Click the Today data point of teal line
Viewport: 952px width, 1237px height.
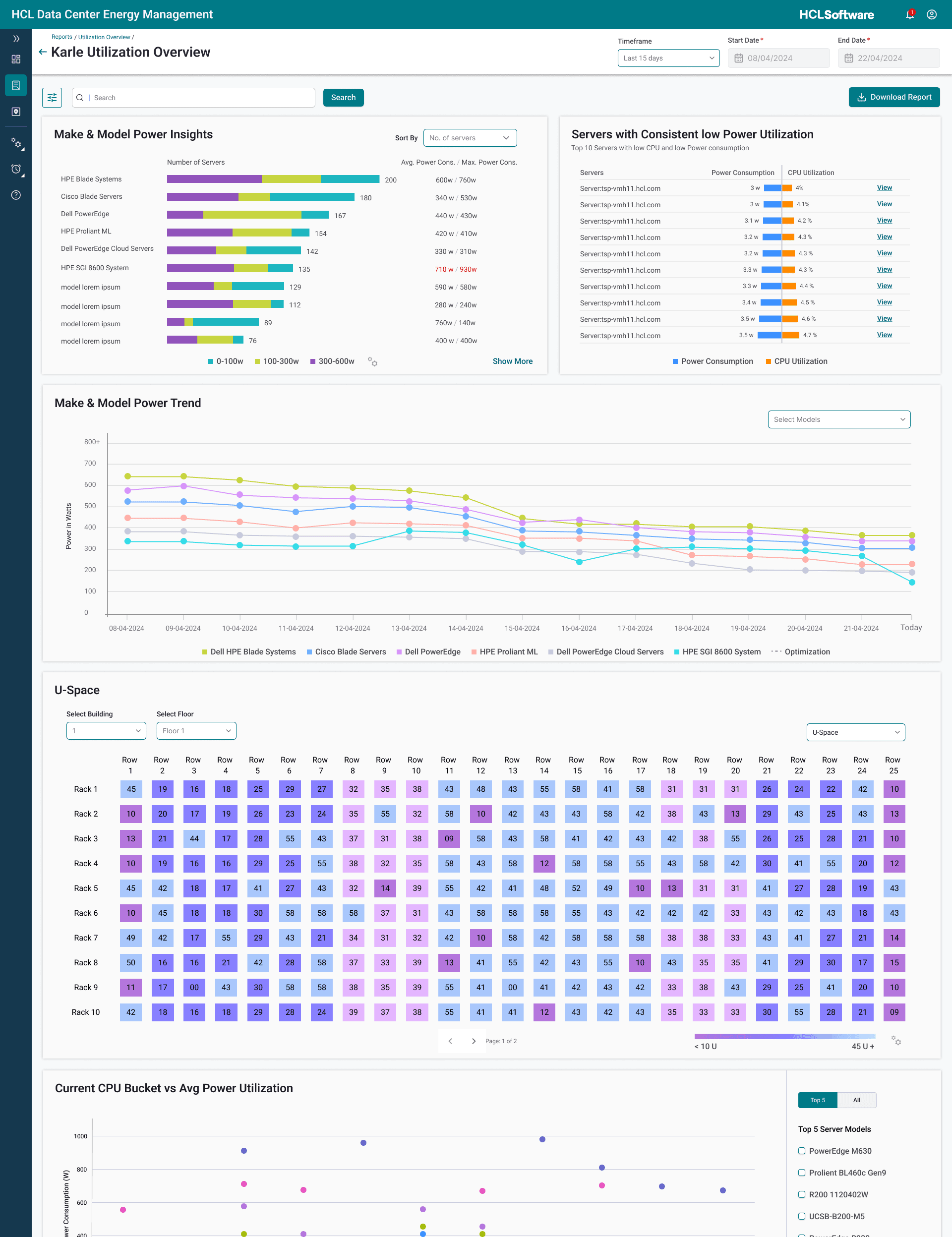click(911, 582)
